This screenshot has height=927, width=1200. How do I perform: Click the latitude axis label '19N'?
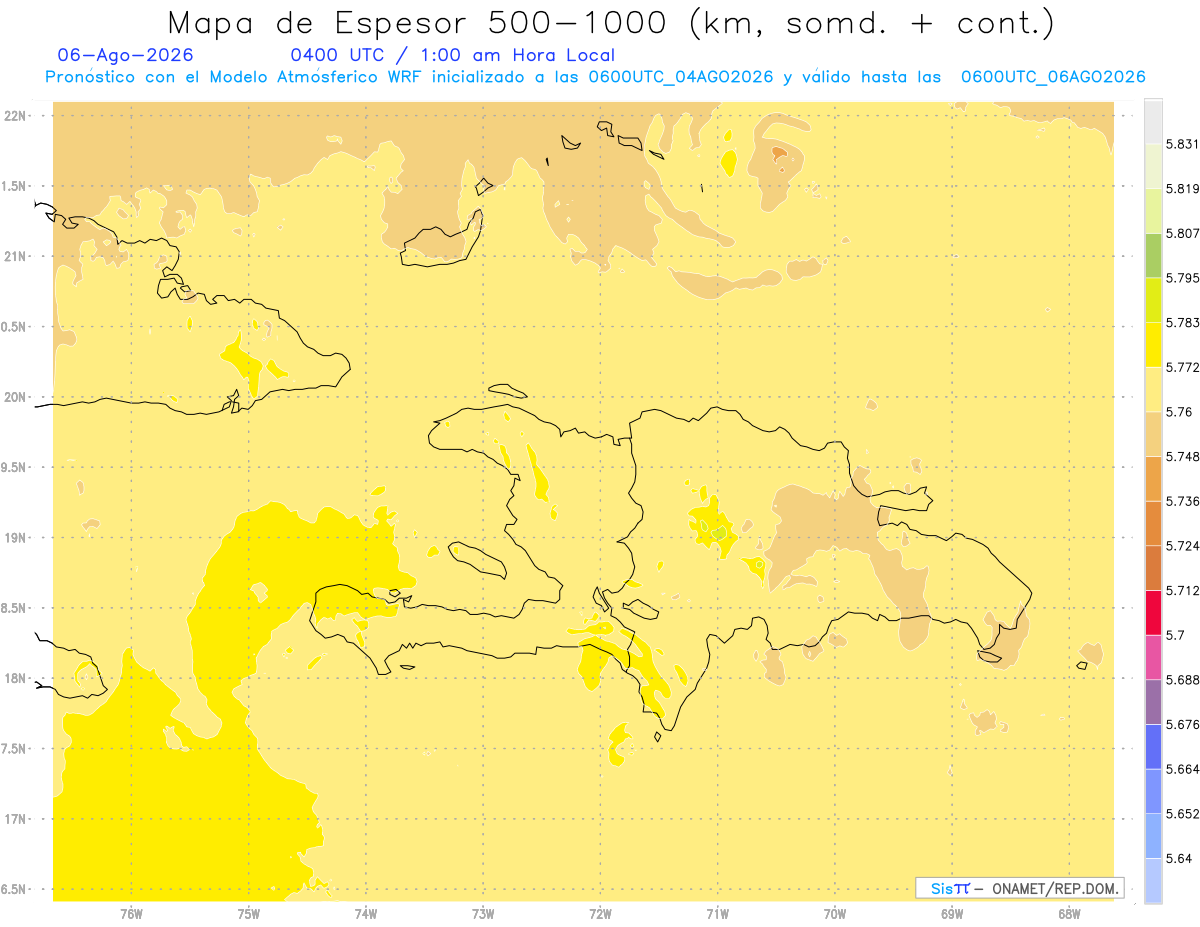click(x=15, y=537)
